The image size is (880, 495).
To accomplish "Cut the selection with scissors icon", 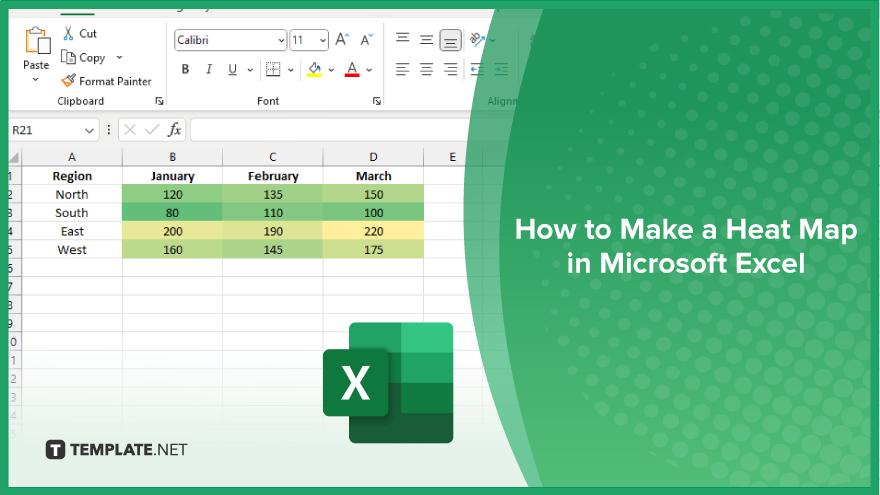I will click(68, 33).
